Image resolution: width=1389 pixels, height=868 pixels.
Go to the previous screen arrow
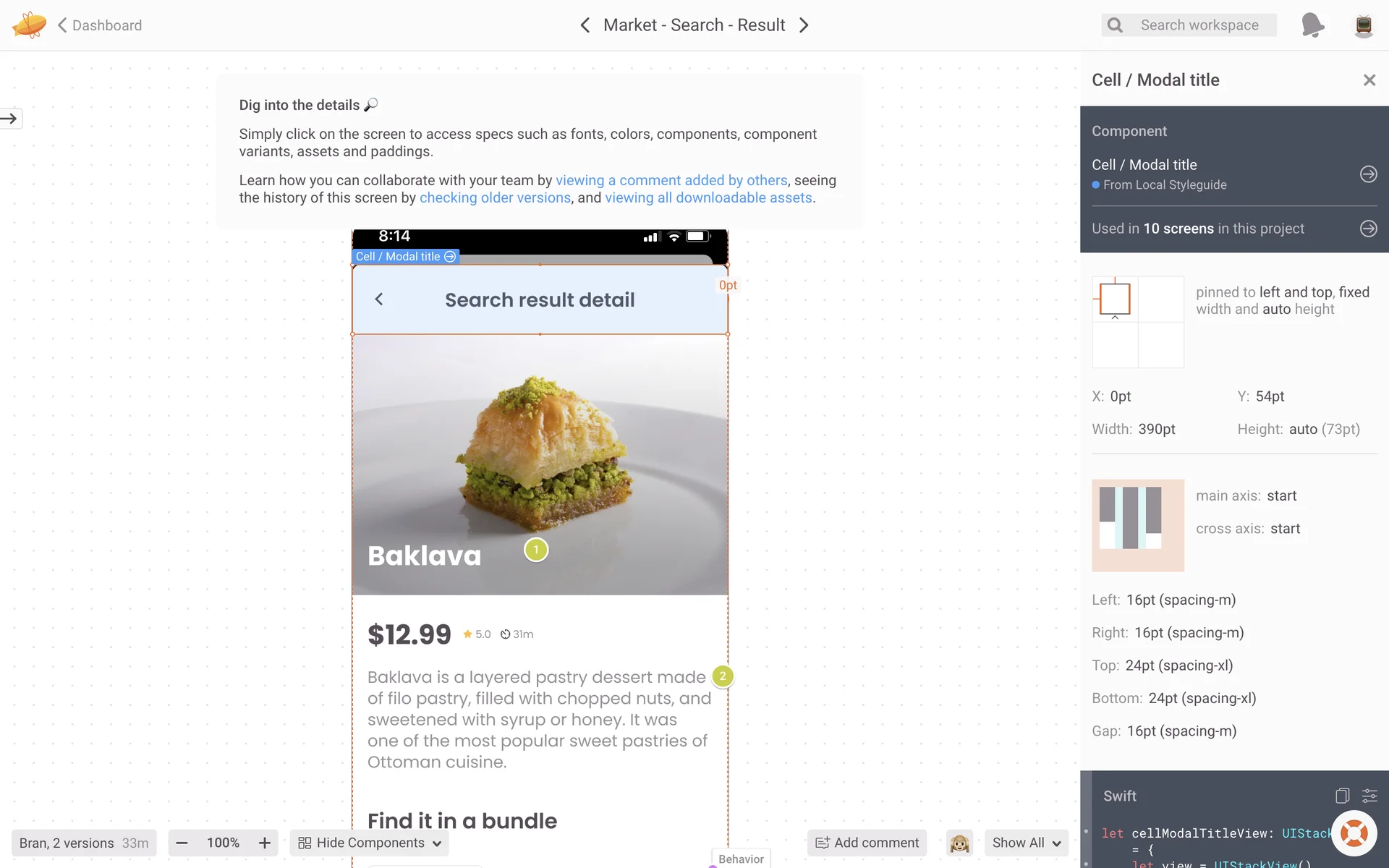click(585, 25)
